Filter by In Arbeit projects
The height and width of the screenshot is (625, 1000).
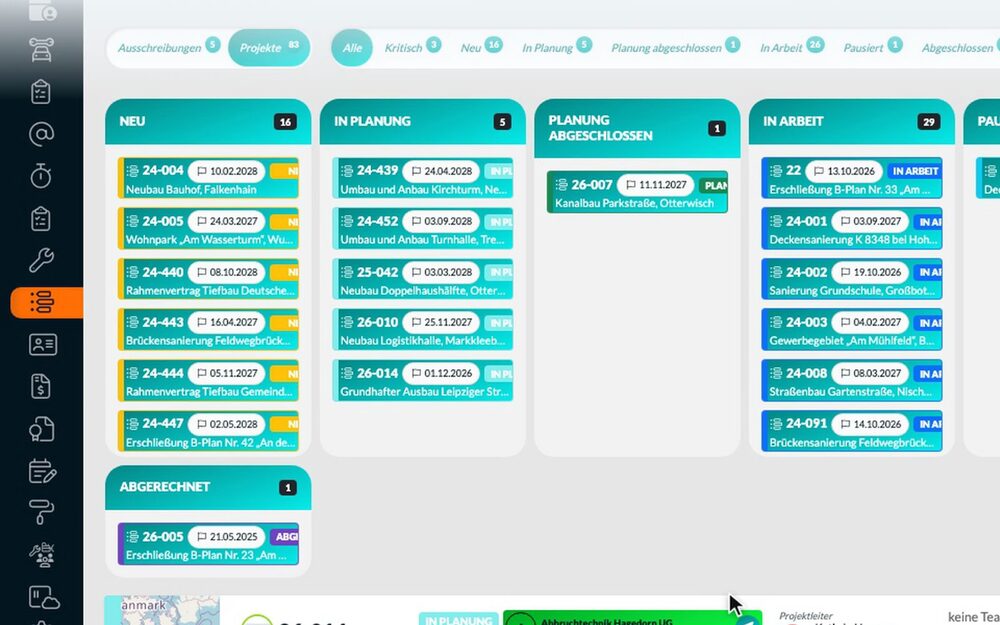(791, 48)
